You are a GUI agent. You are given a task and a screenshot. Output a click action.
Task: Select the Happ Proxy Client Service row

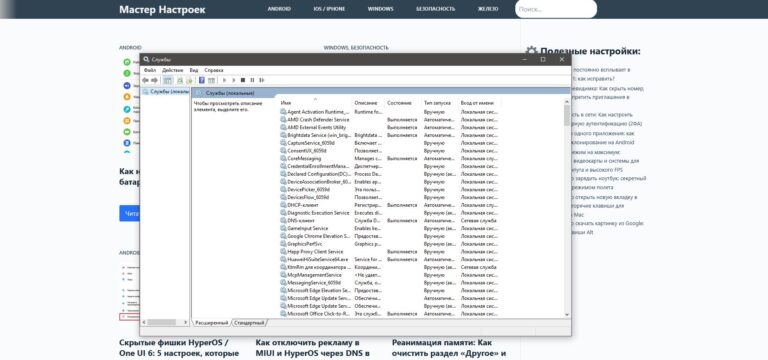[x=390, y=251]
